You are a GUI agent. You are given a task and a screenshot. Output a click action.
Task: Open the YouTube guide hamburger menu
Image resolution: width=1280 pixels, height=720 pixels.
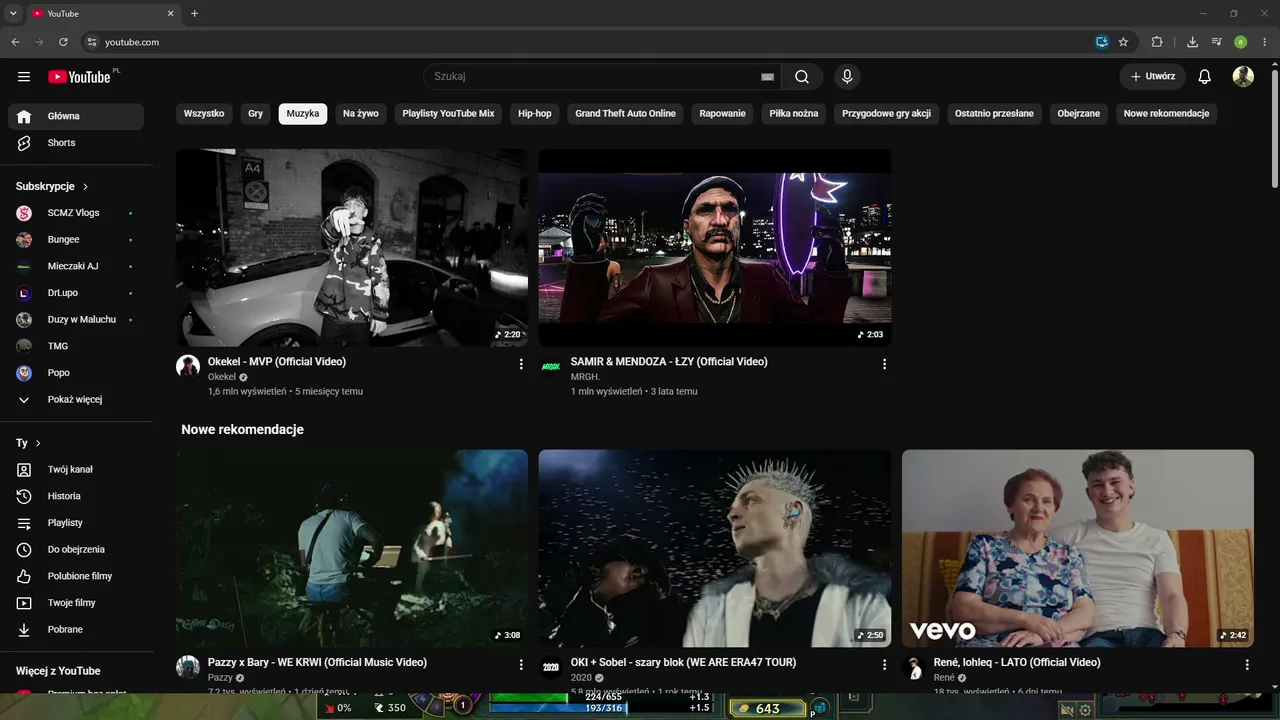tap(24, 77)
